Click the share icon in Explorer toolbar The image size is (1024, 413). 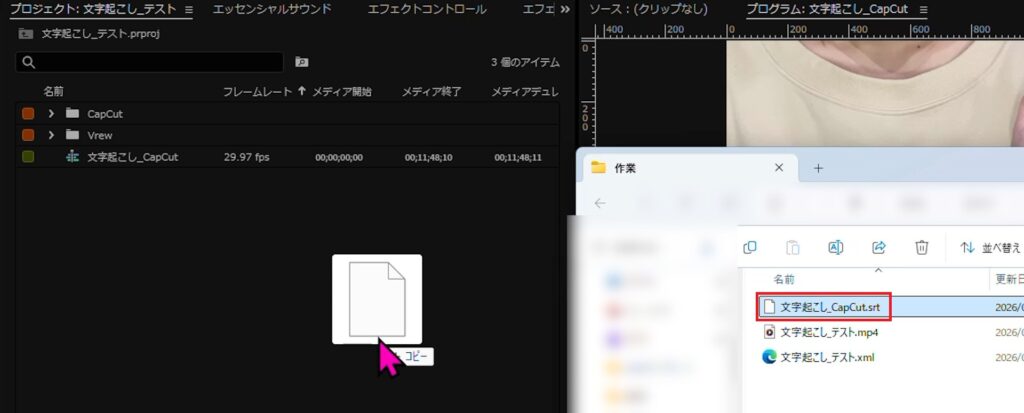(879, 247)
